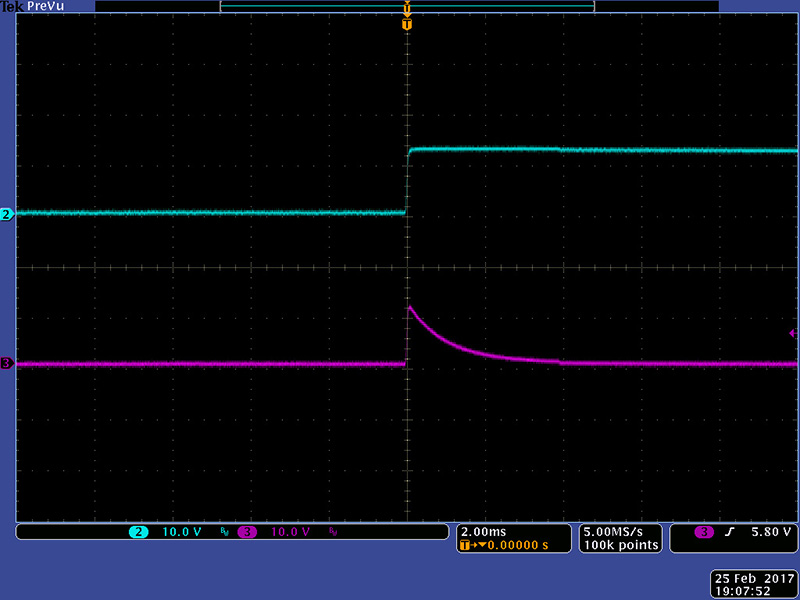Click the bandwidth limit icon for channel 2
Image resolution: width=800 pixels, height=600 pixels.
223,533
